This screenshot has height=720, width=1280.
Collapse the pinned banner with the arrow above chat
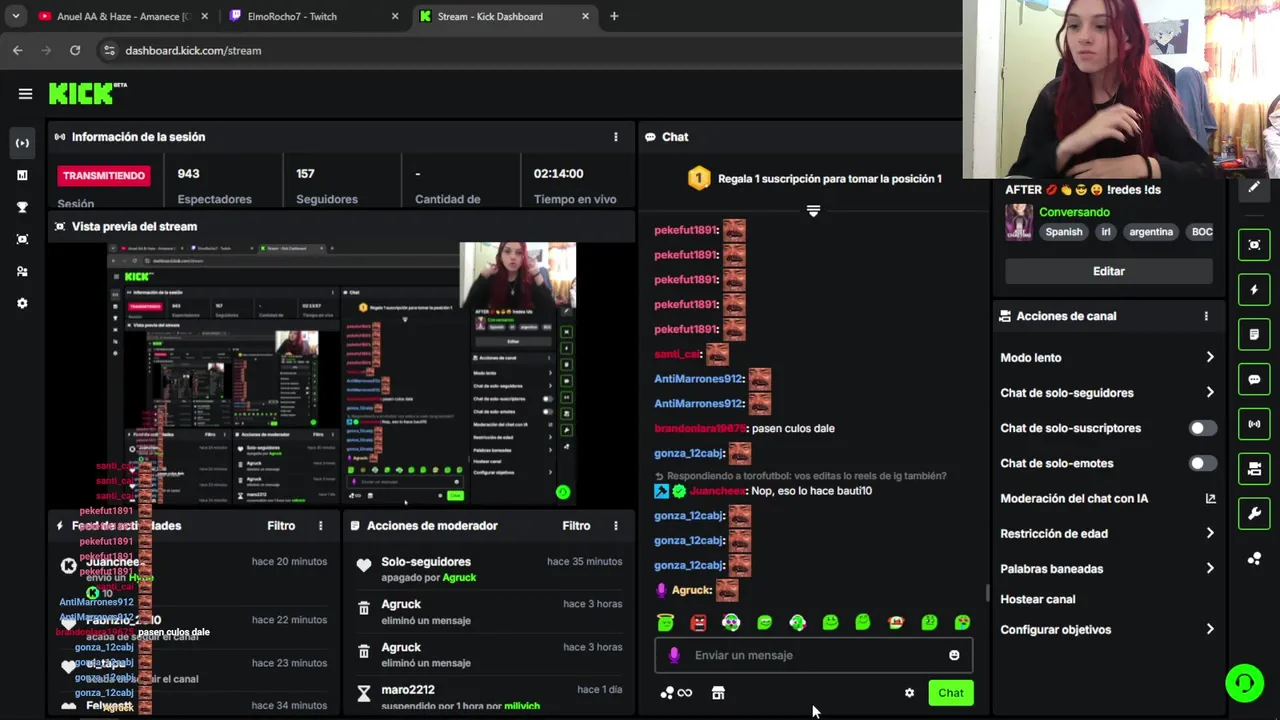click(813, 211)
